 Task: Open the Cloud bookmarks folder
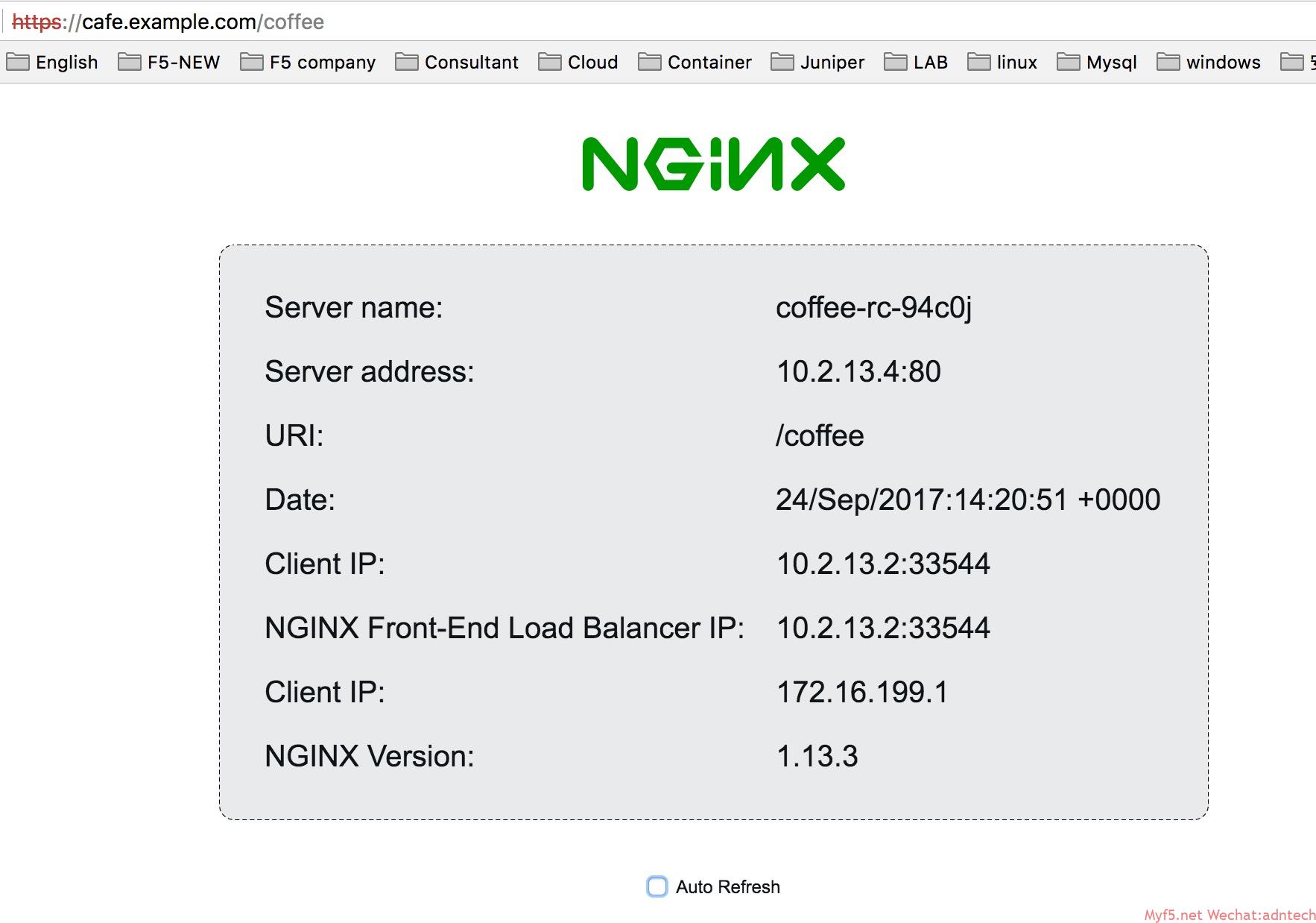[578, 62]
